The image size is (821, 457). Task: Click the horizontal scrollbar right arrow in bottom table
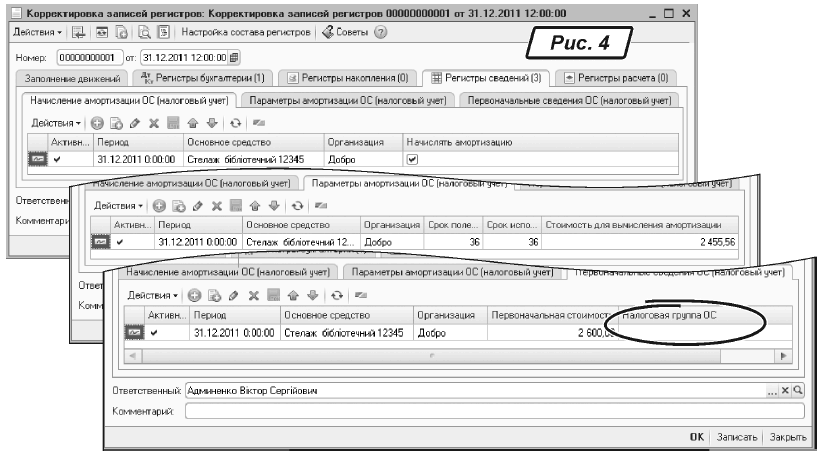click(783, 356)
